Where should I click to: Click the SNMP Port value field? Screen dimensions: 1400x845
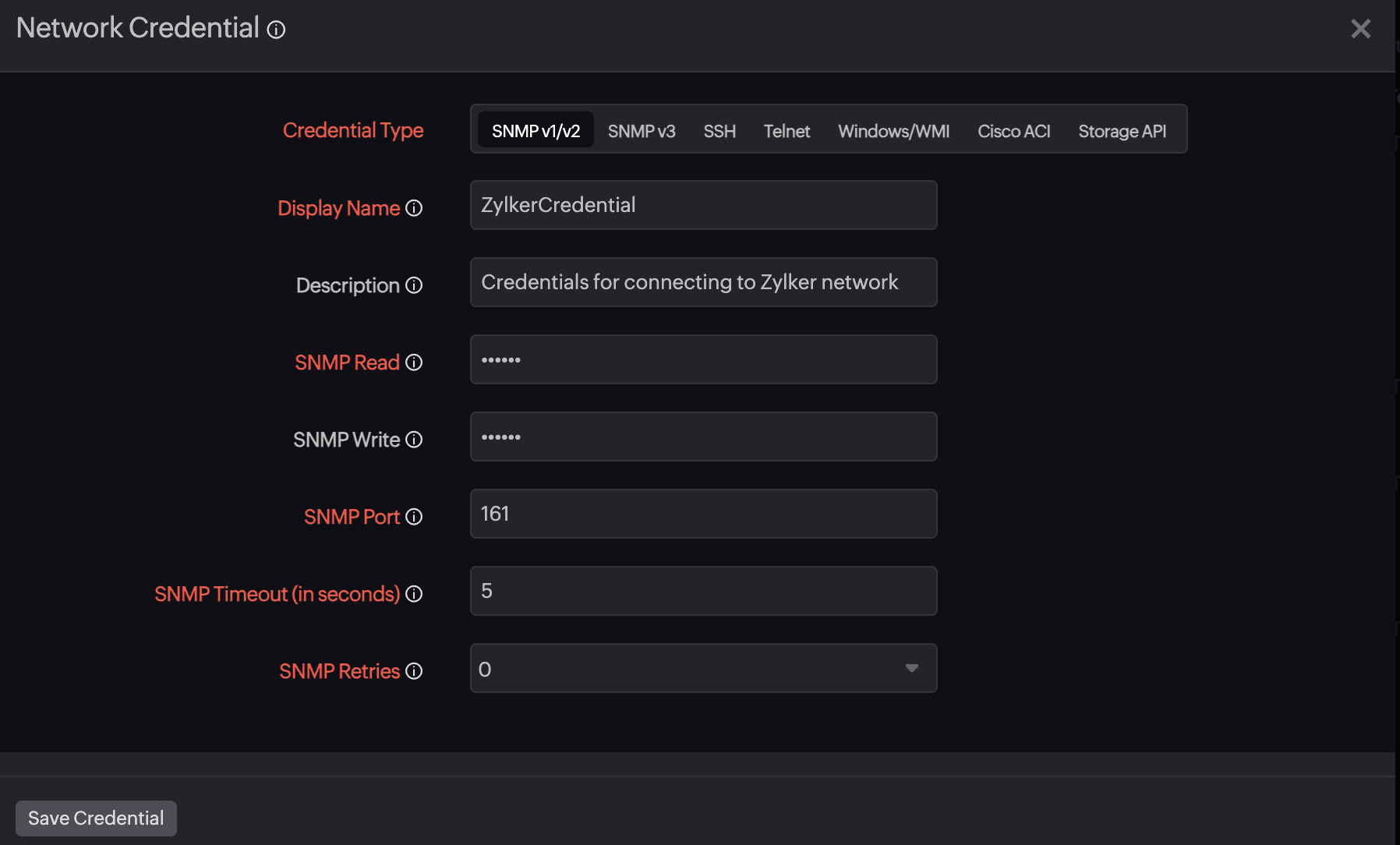click(x=702, y=513)
